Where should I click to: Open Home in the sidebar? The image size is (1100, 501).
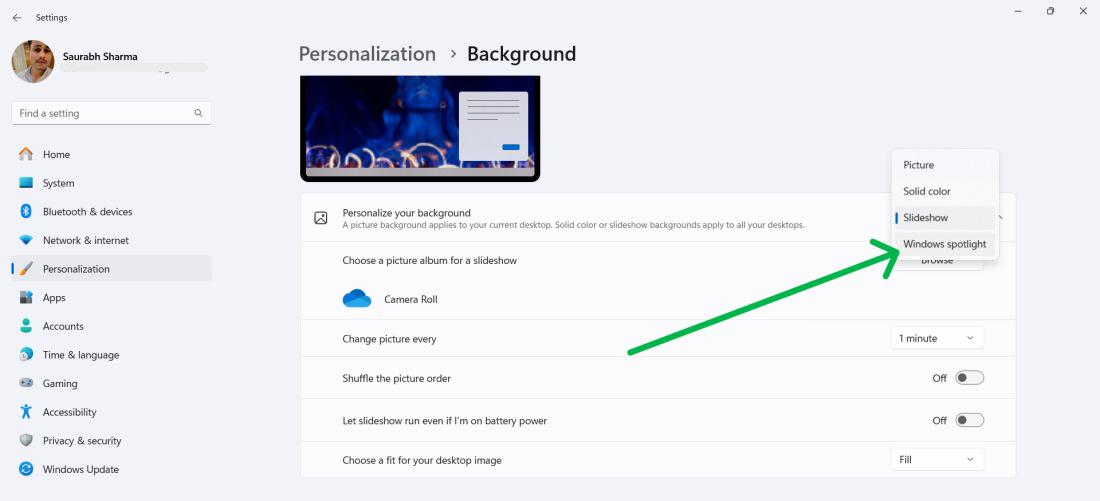pyautogui.click(x=112, y=154)
